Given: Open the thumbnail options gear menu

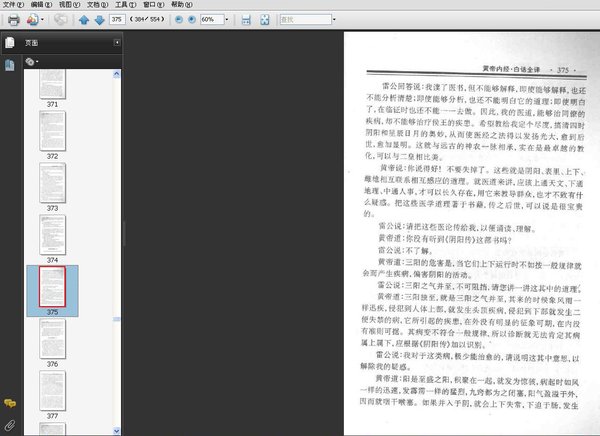Looking at the screenshot, I should point(32,61).
